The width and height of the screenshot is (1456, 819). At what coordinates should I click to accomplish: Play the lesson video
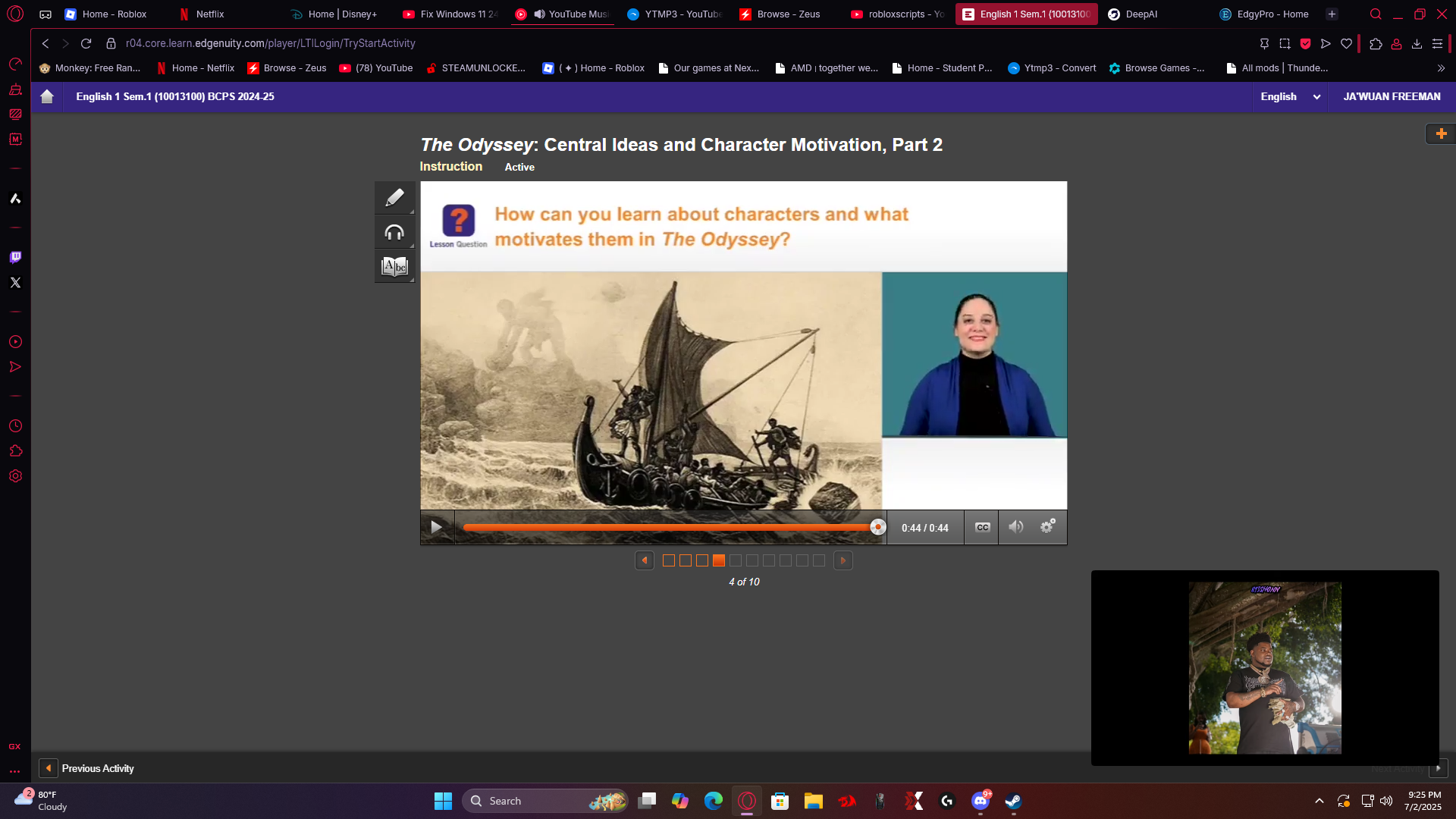coord(437,527)
